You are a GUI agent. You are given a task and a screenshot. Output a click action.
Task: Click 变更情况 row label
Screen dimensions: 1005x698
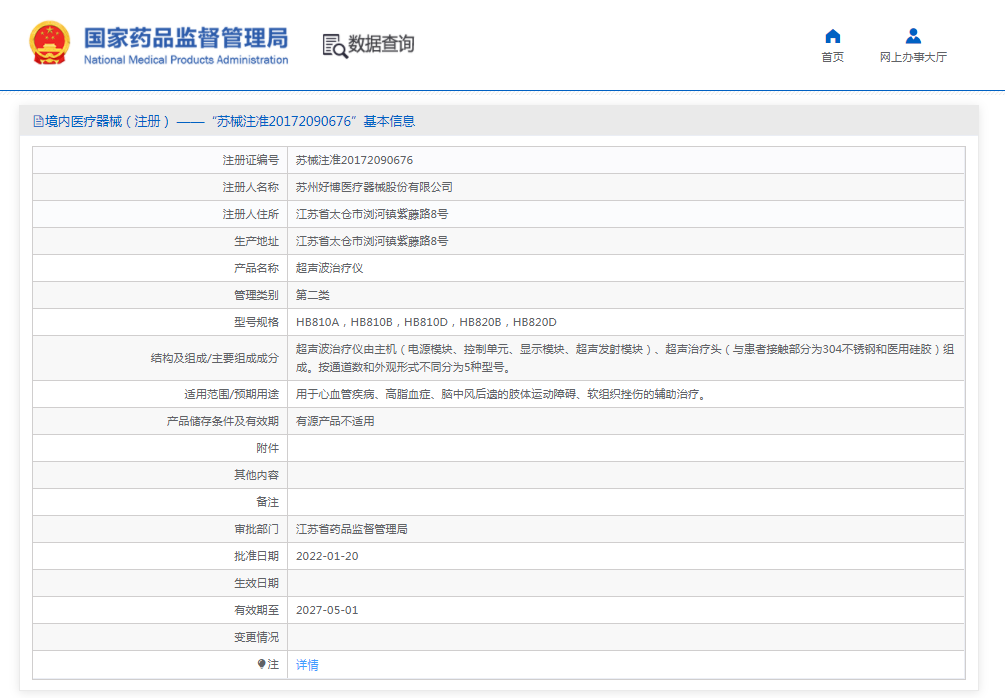256,637
